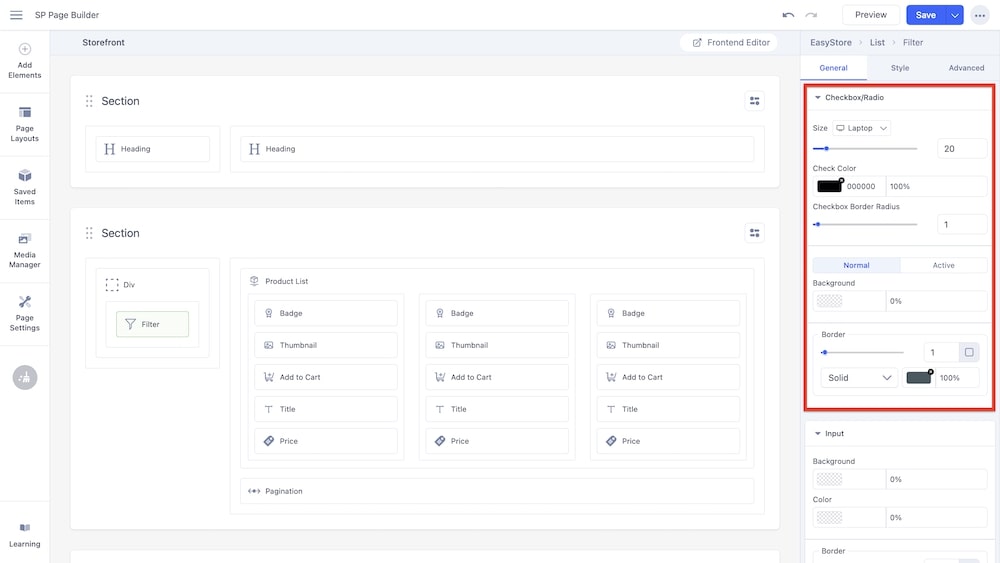
Task: Switch to the Style tab
Action: 900,68
